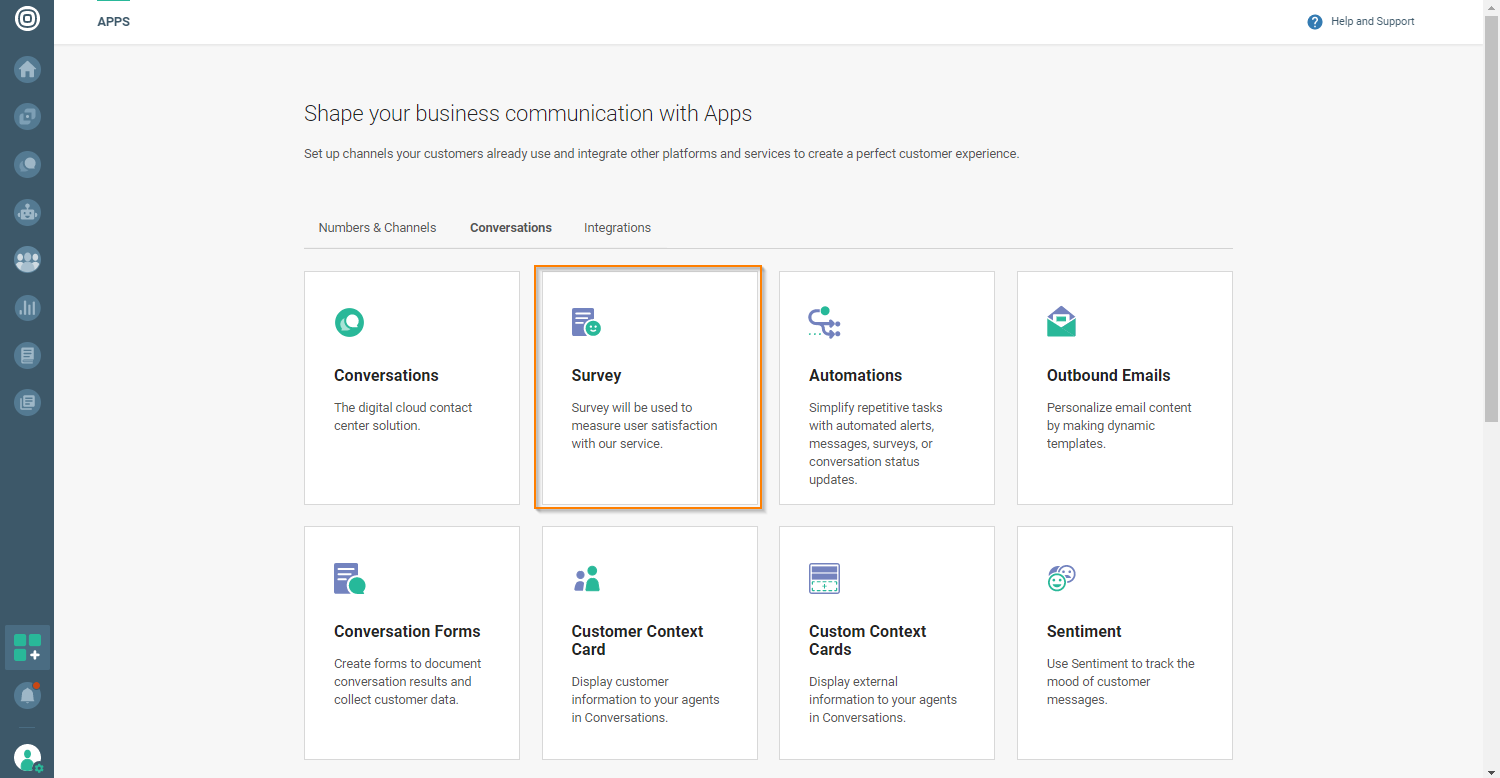Open the Survey app card
Screen dimensions: 1500x778
pos(650,388)
